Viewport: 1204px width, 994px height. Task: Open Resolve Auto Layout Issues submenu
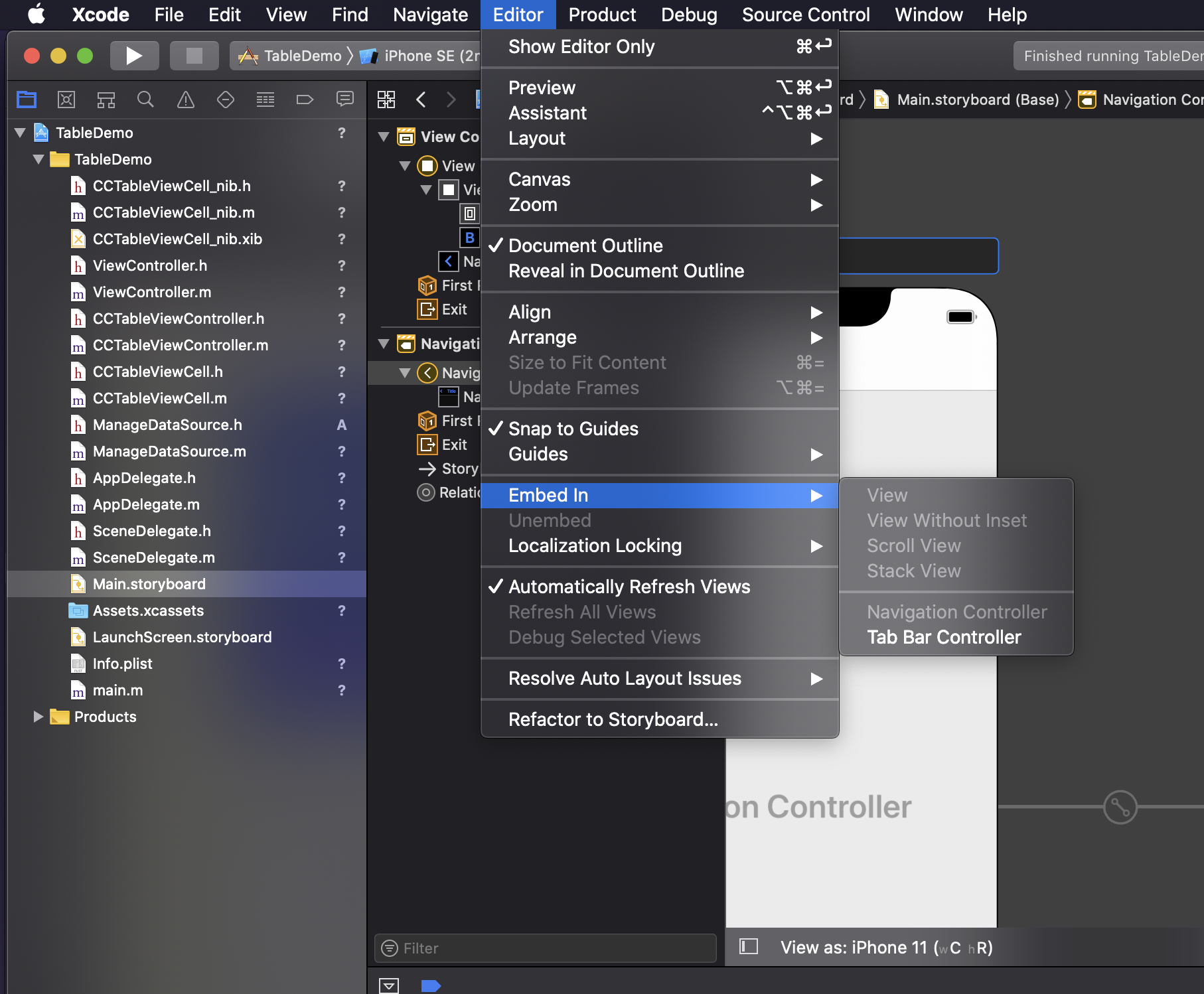(x=659, y=678)
